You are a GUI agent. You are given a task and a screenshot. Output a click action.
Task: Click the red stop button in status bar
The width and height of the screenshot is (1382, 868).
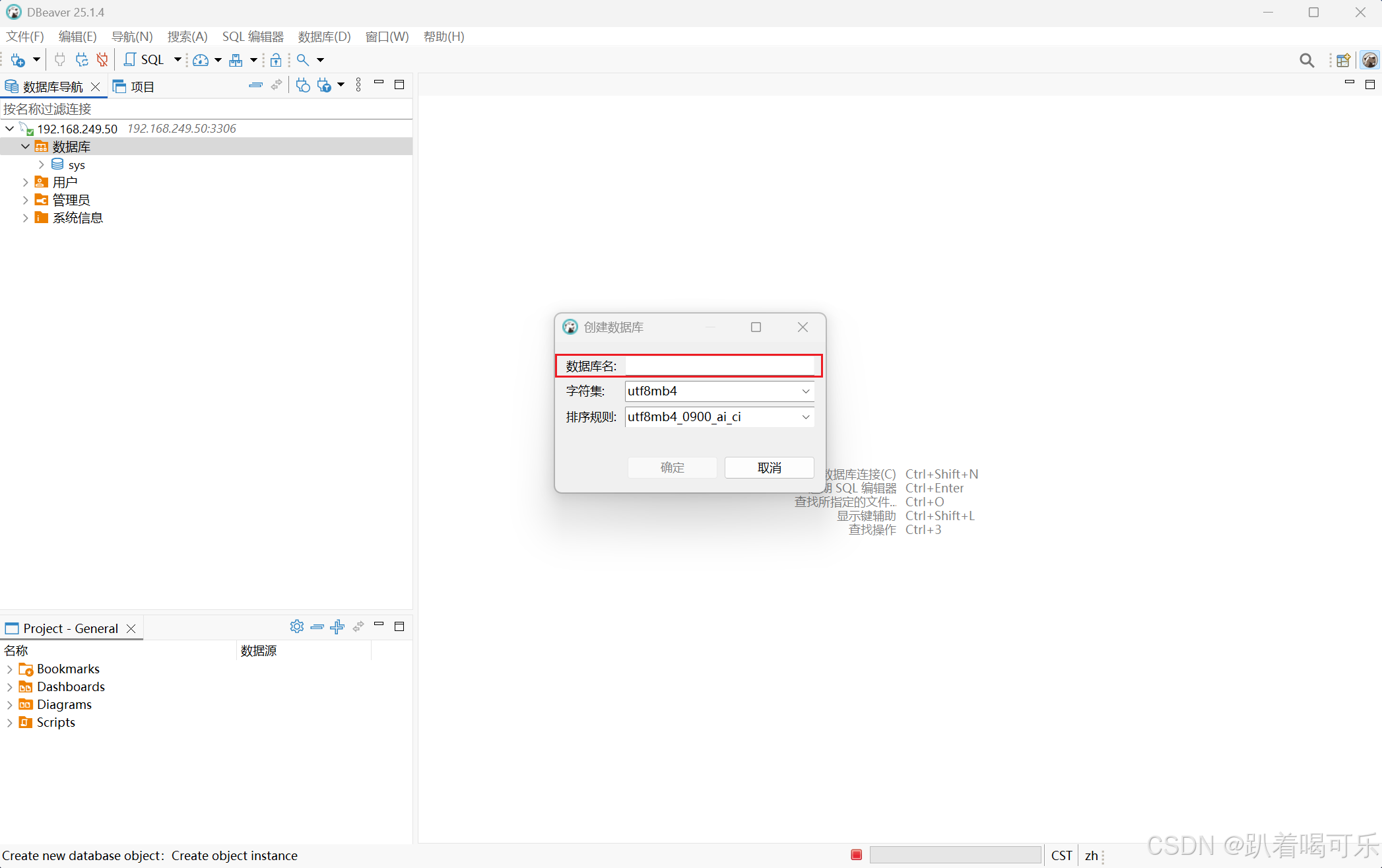[x=856, y=855]
